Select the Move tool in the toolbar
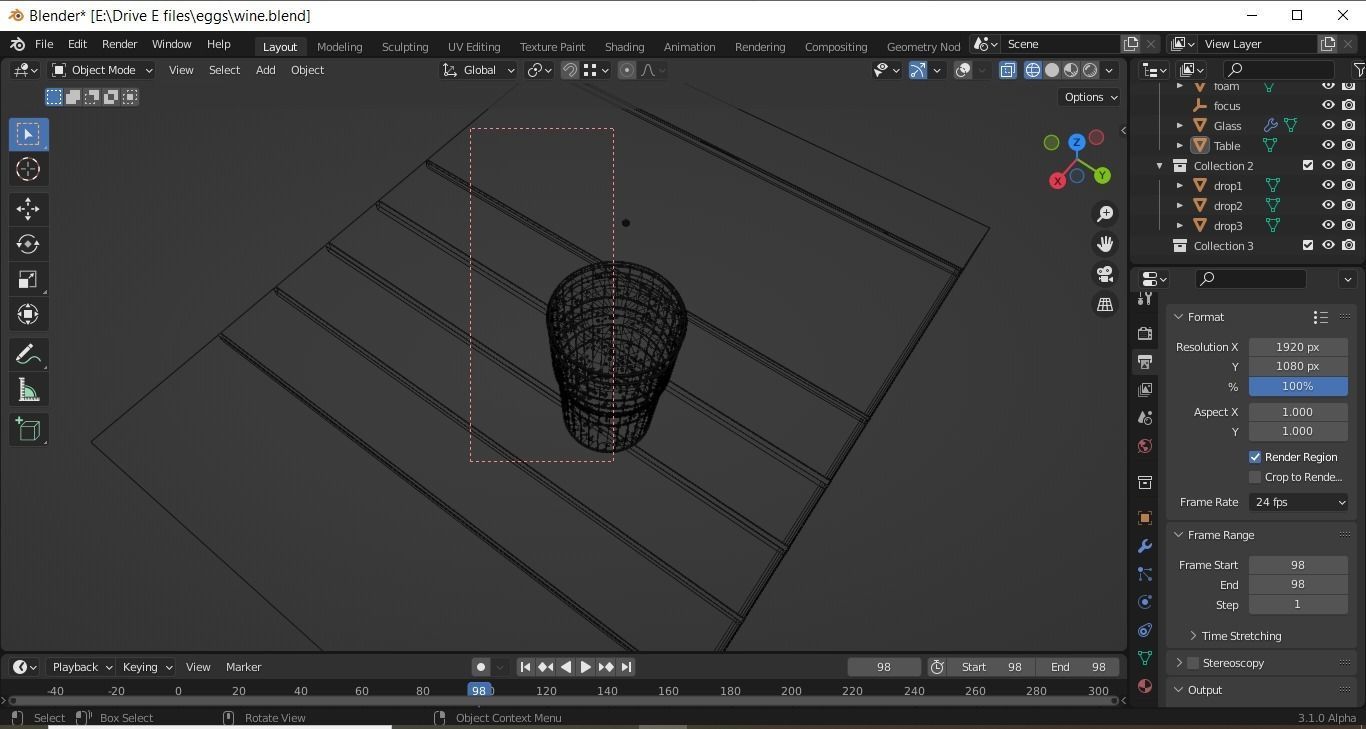The image size is (1366, 729). [28, 208]
